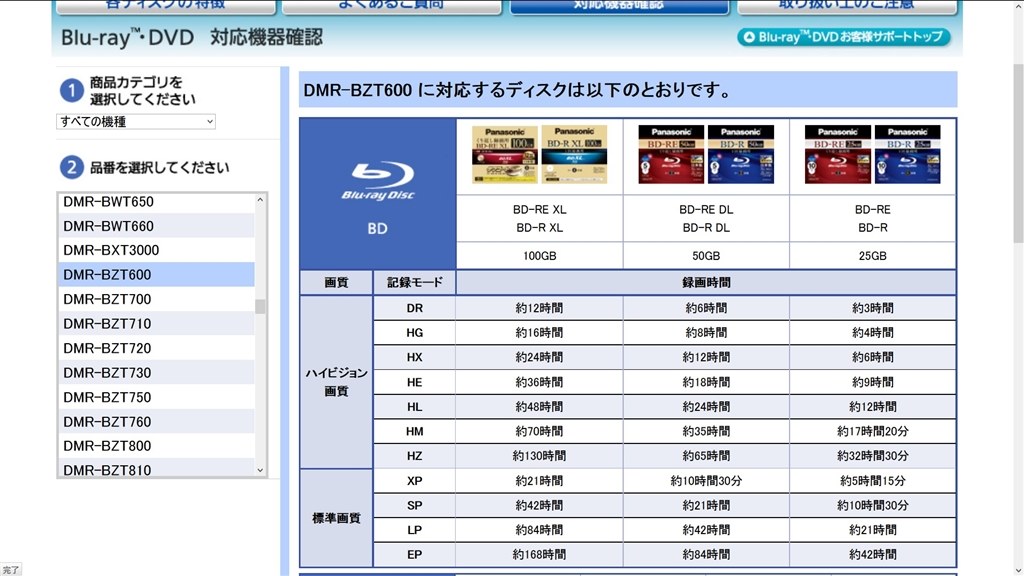Click the DR recording mode cell
This screenshot has width=1024, height=576.
[x=415, y=308]
